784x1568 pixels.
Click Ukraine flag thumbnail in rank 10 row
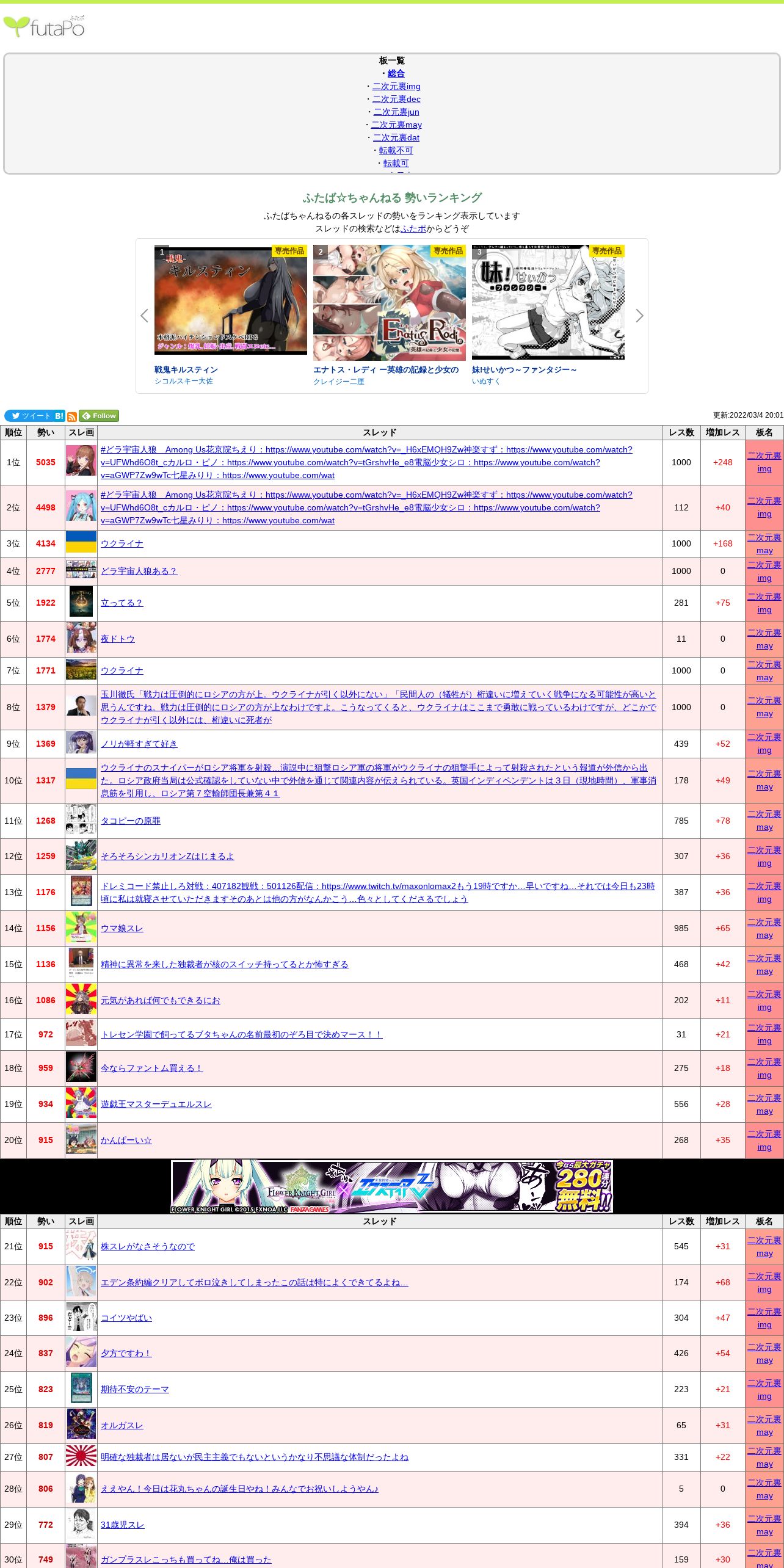[81, 779]
